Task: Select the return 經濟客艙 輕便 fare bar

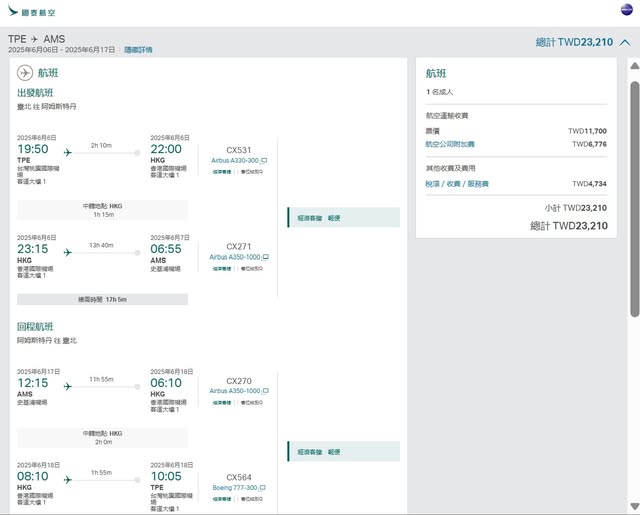Action: pyautogui.click(x=343, y=452)
